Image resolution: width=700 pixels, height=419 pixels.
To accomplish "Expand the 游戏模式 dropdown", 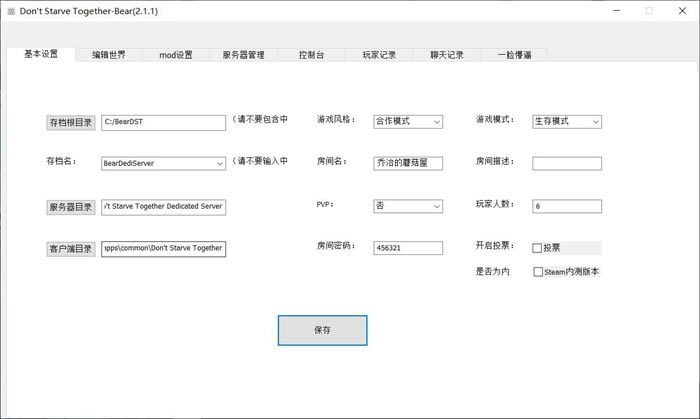I will tap(566, 121).
